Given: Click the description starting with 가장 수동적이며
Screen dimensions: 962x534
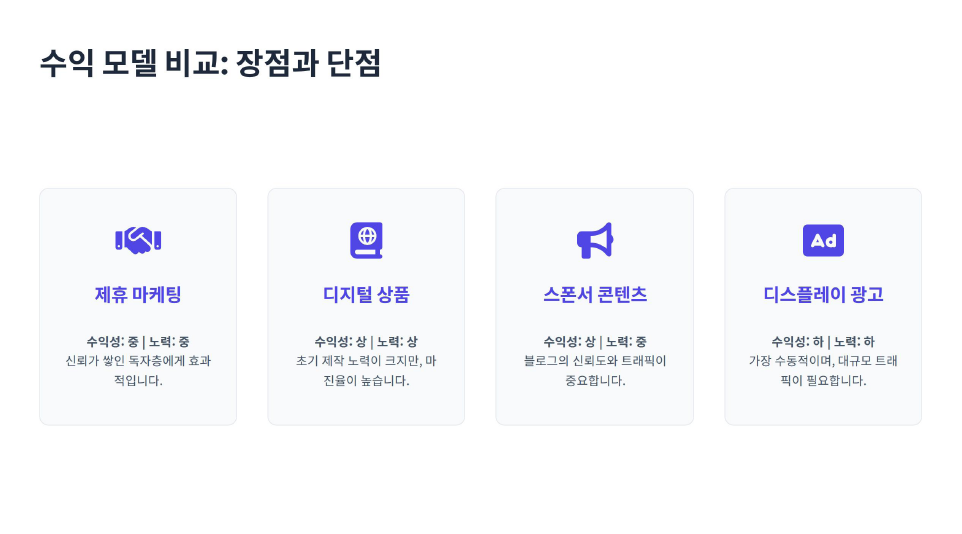Looking at the screenshot, I should click(823, 370).
